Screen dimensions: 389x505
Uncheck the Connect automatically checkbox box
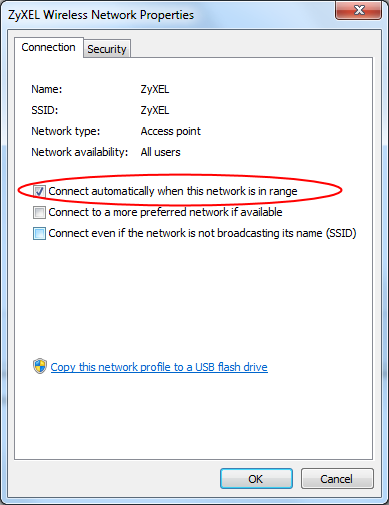pos(39,191)
